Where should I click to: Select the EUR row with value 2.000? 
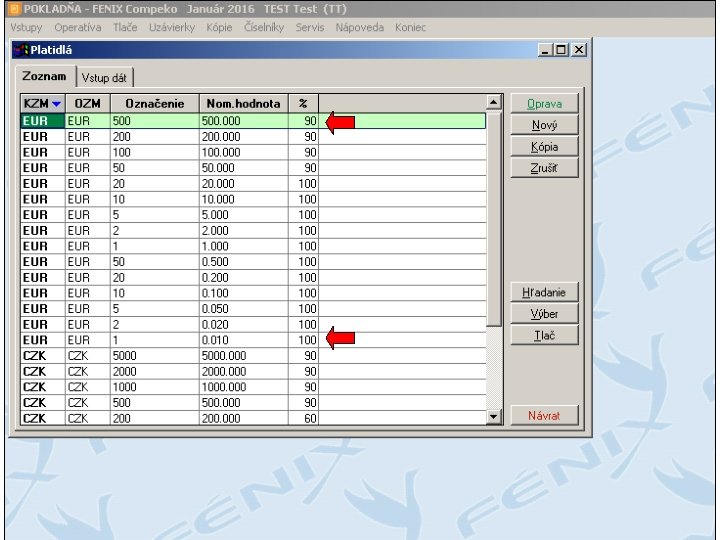pos(253,231)
